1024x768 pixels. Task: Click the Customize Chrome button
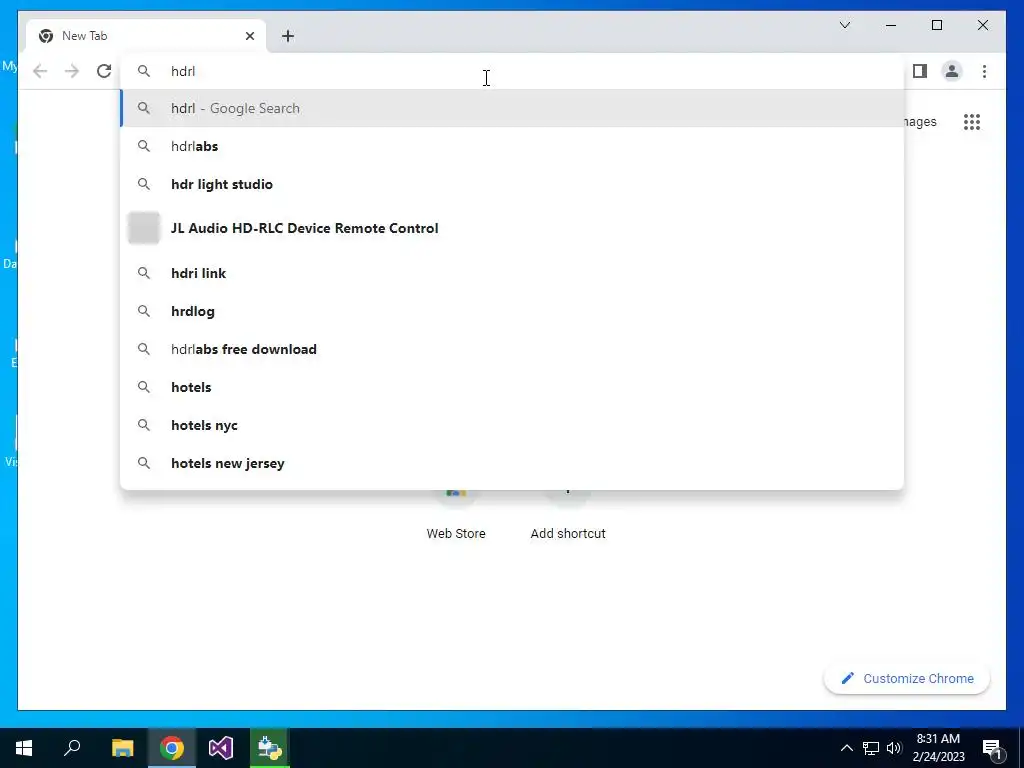click(x=907, y=679)
